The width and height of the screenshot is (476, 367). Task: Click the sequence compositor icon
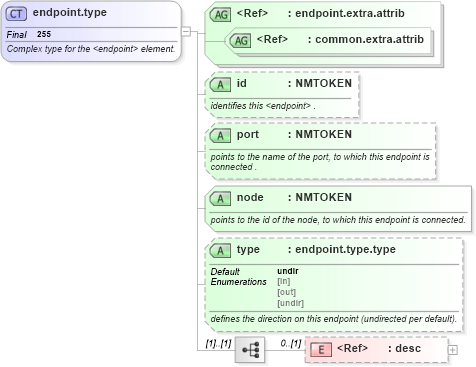(250, 350)
